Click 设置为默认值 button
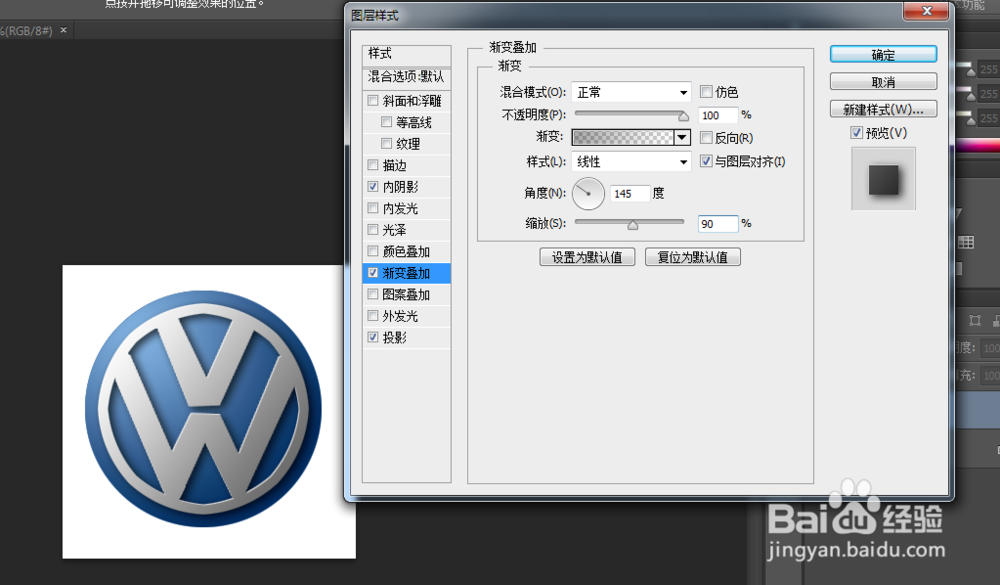 pyautogui.click(x=587, y=257)
